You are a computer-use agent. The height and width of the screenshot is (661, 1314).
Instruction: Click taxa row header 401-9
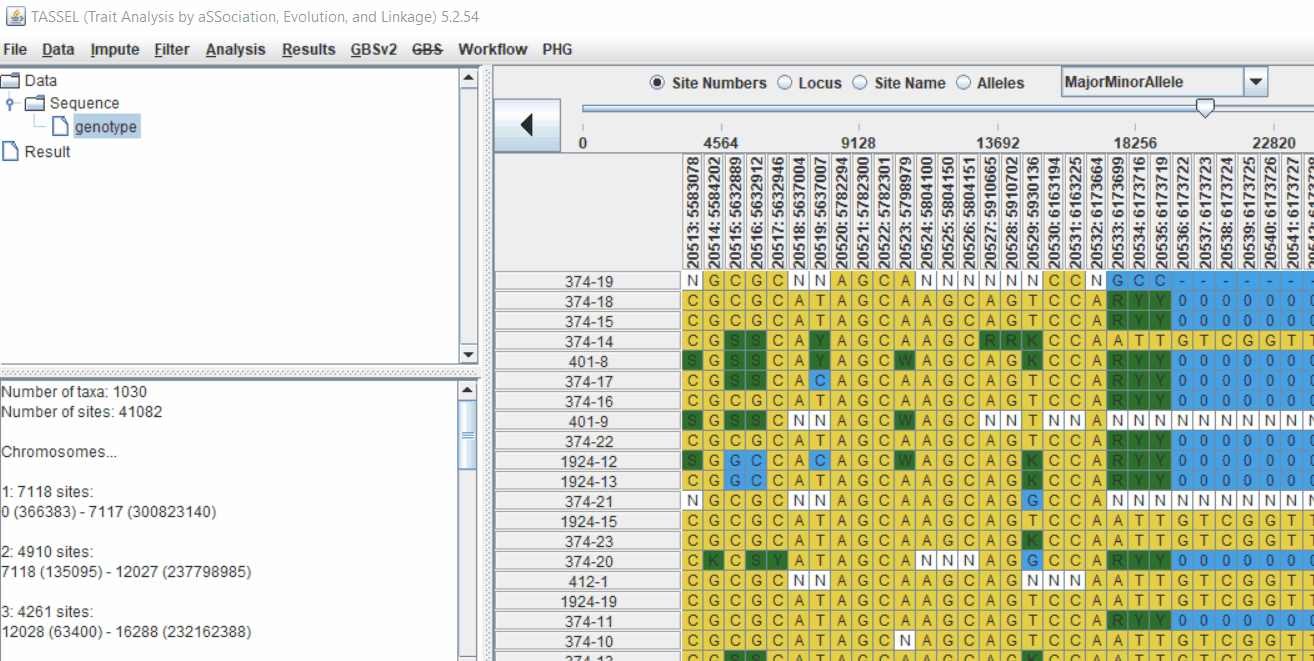[x=588, y=421]
